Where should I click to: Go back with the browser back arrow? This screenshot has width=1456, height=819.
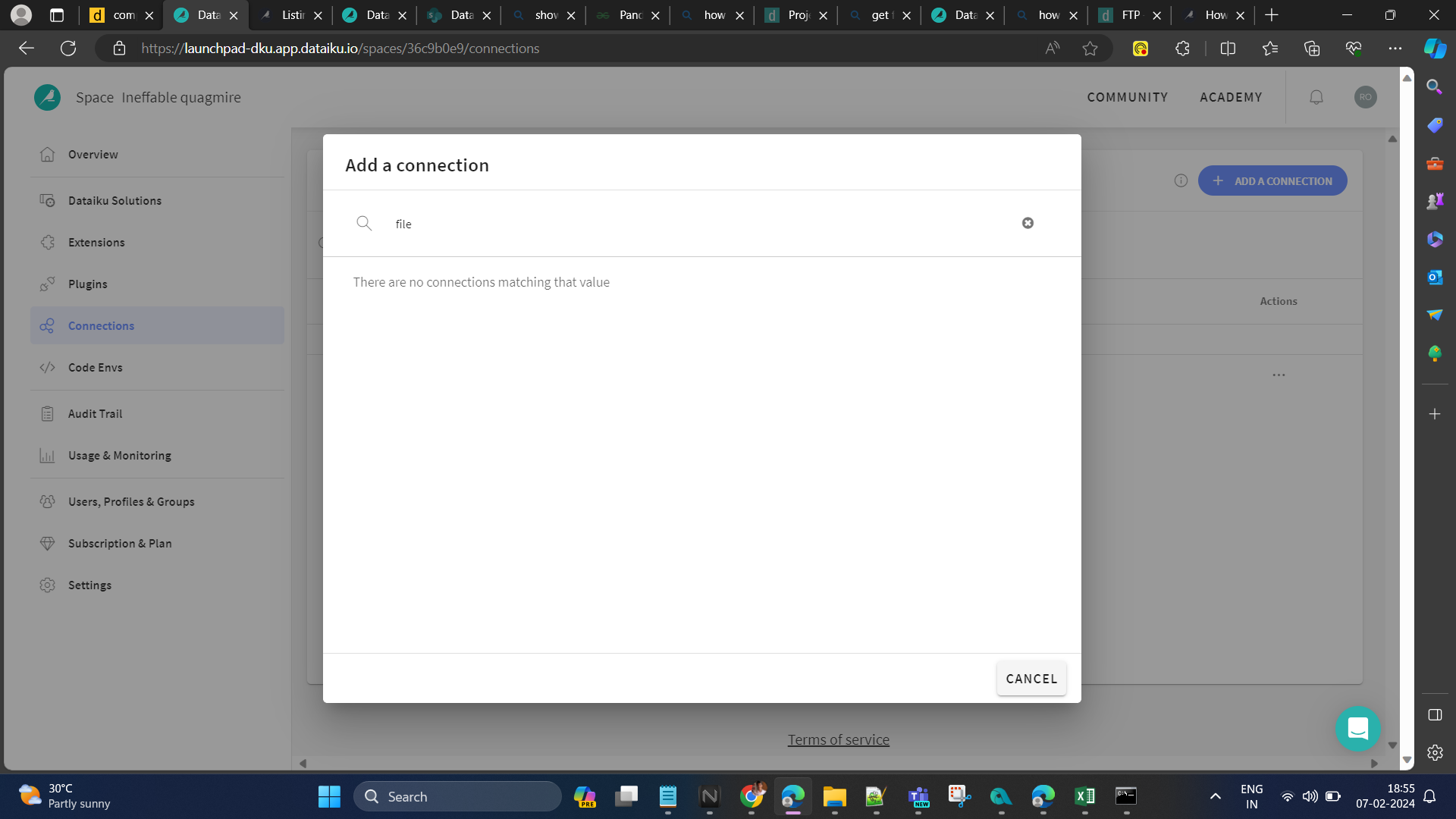point(27,49)
